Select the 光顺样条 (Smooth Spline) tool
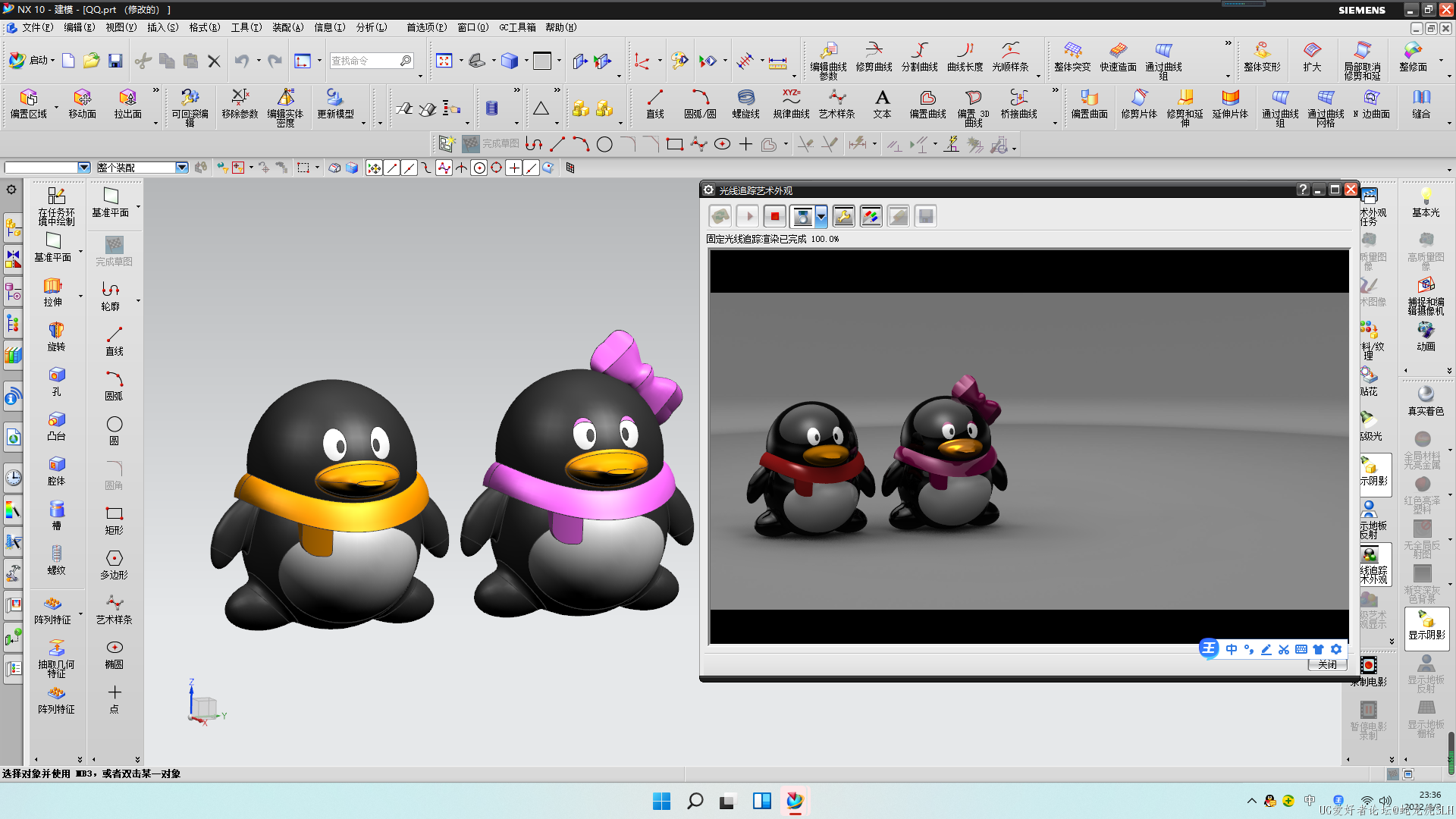The image size is (1456, 819). [x=1010, y=57]
